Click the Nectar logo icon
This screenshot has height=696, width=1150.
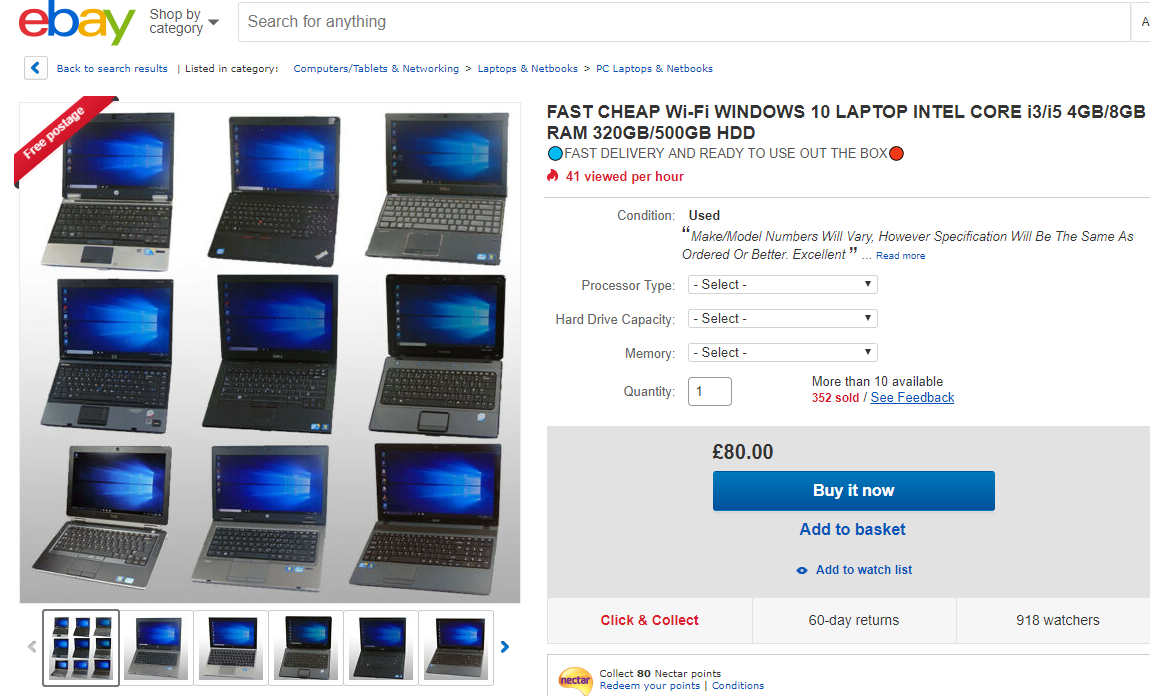point(575,680)
